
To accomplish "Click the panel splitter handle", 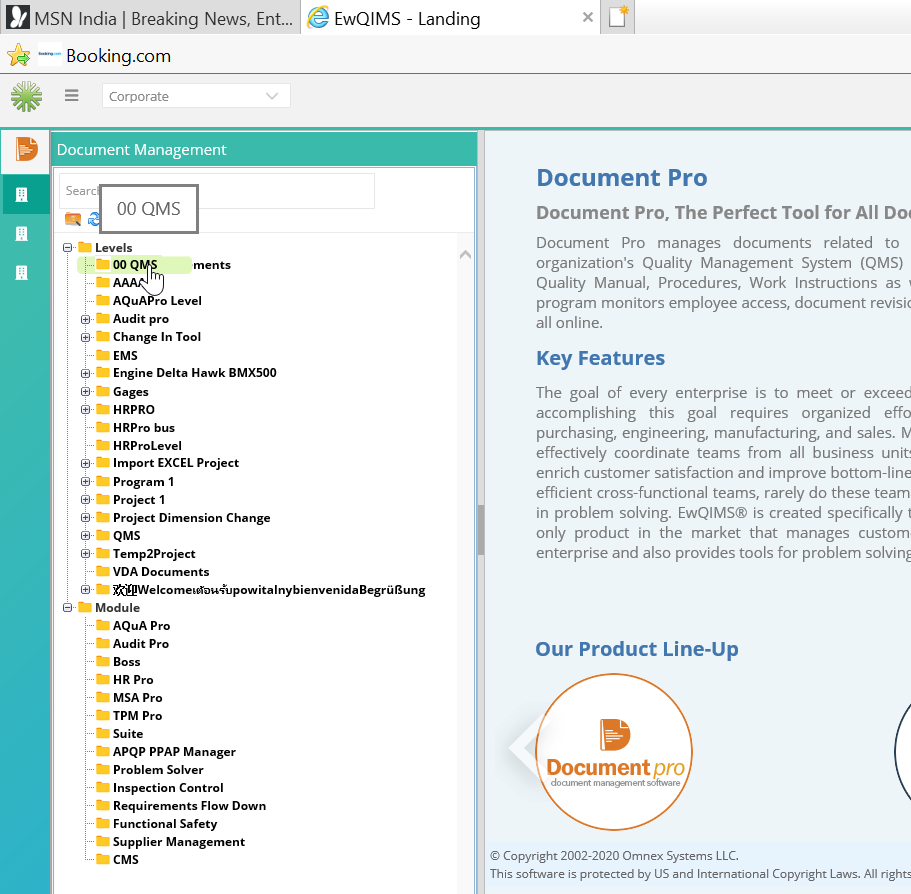I will click(x=480, y=530).
